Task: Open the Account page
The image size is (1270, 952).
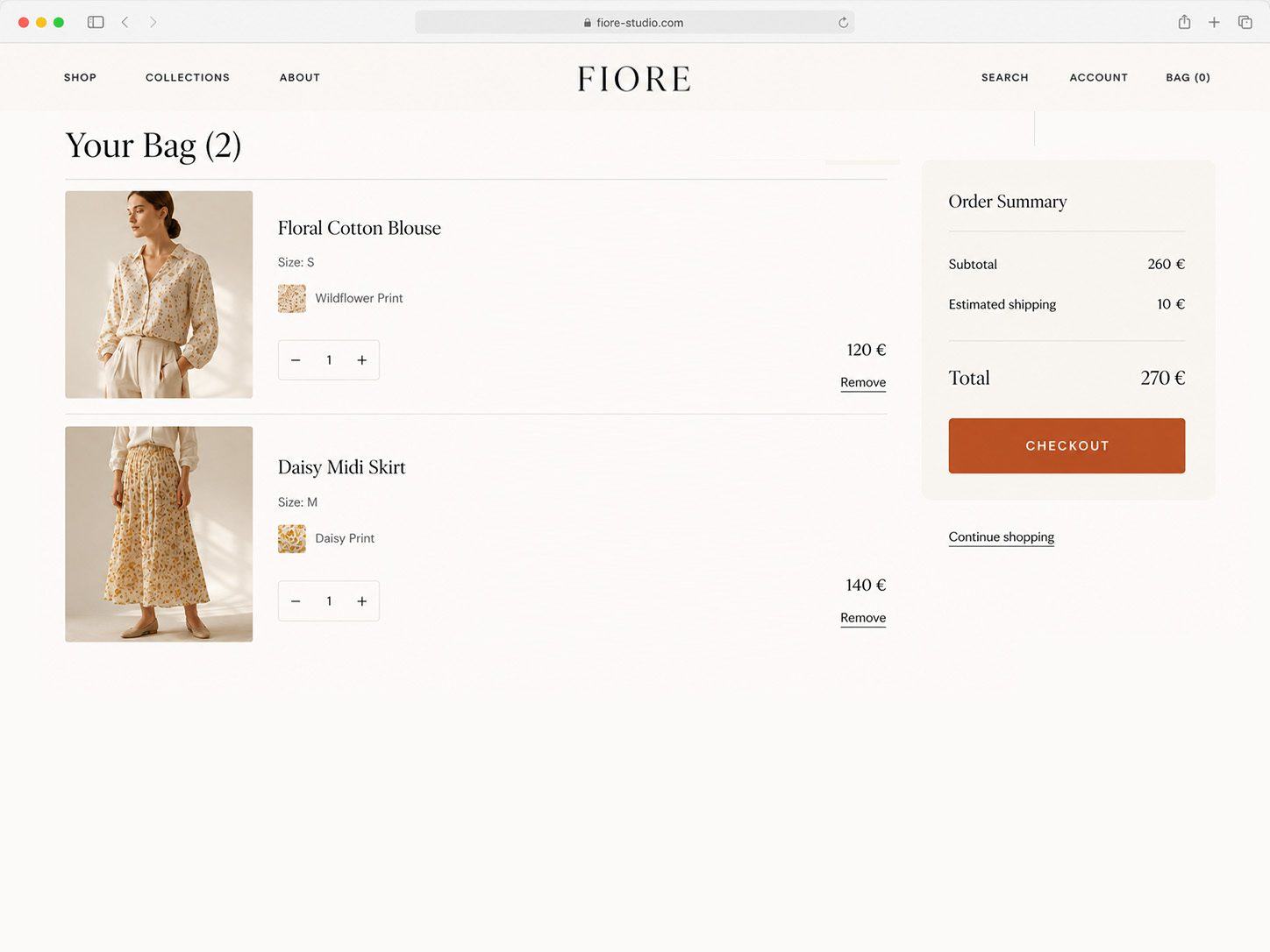Action: pyautogui.click(x=1098, y=77)
